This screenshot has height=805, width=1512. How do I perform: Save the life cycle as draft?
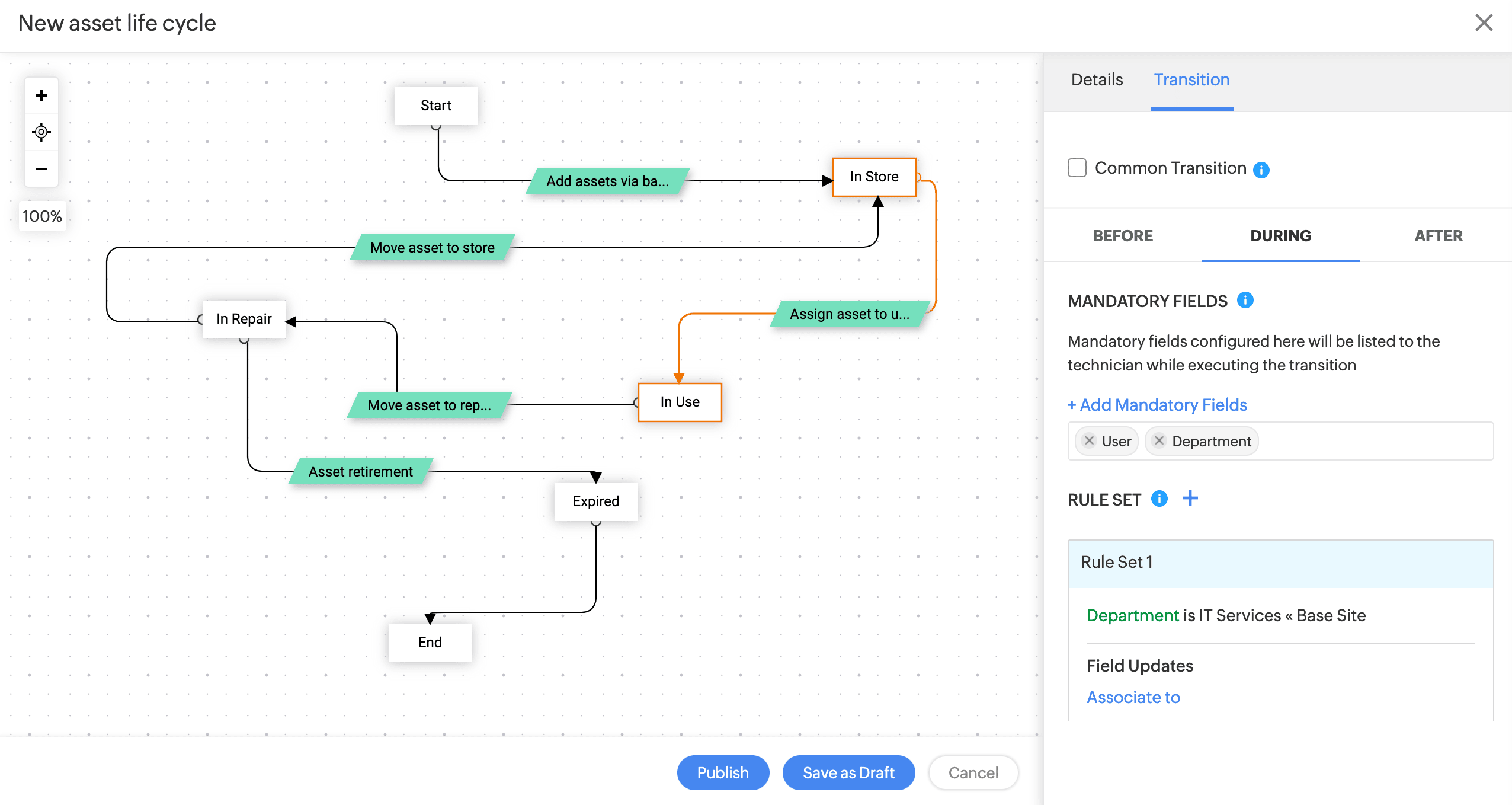tap(848, 772)
